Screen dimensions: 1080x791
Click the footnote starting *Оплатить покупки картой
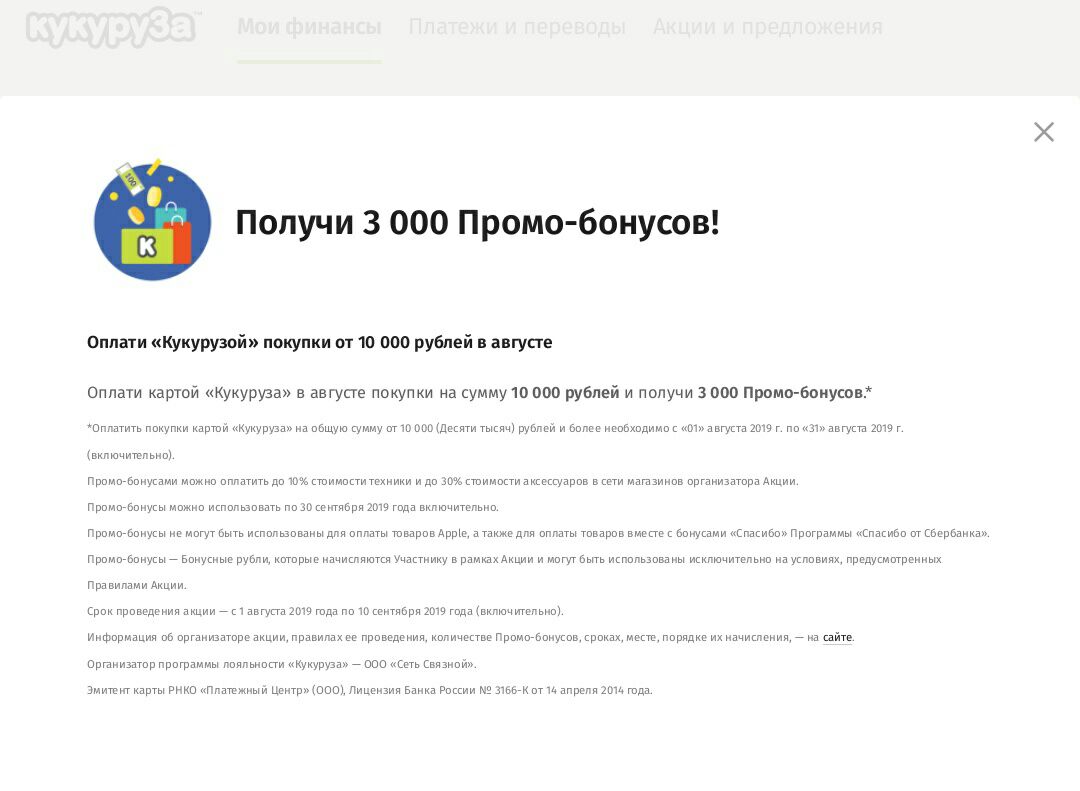pos(495,442)
